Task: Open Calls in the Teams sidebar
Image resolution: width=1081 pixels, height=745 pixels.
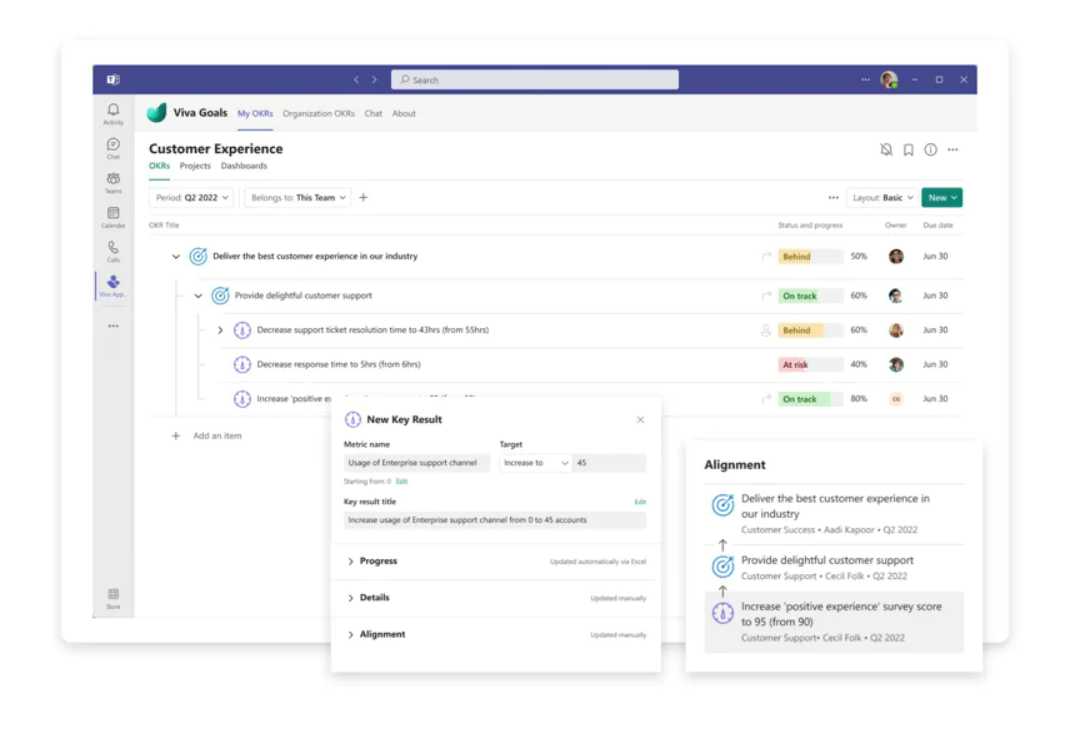Action: [x=113, y=252]
